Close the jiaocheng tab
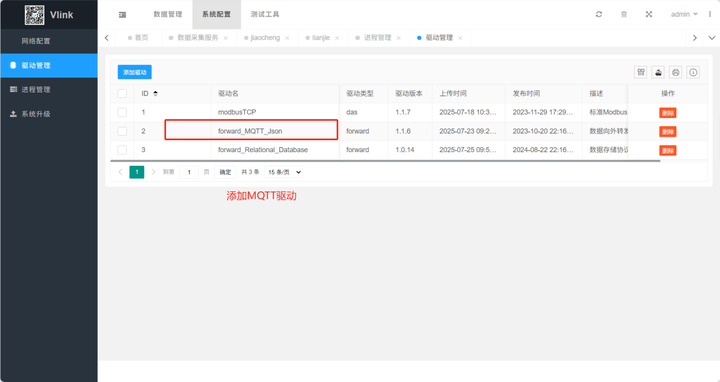 pos(287,38)
